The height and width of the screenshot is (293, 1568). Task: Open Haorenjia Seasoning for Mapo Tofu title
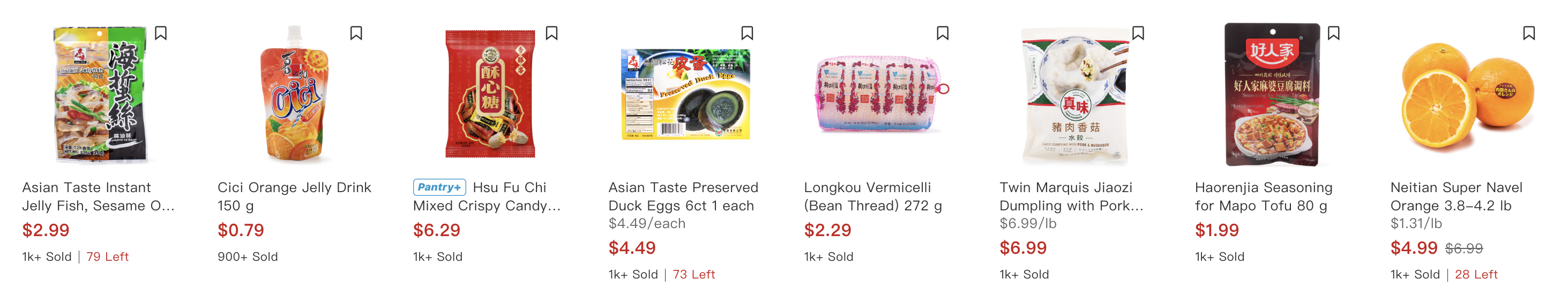click(x=1263, y=196)
